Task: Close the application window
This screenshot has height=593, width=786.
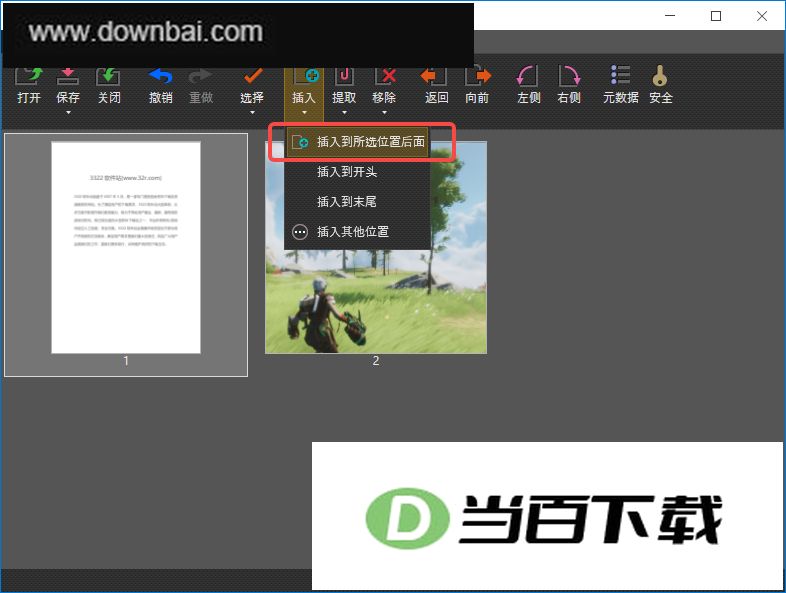Action: click(x=762, y=16)
